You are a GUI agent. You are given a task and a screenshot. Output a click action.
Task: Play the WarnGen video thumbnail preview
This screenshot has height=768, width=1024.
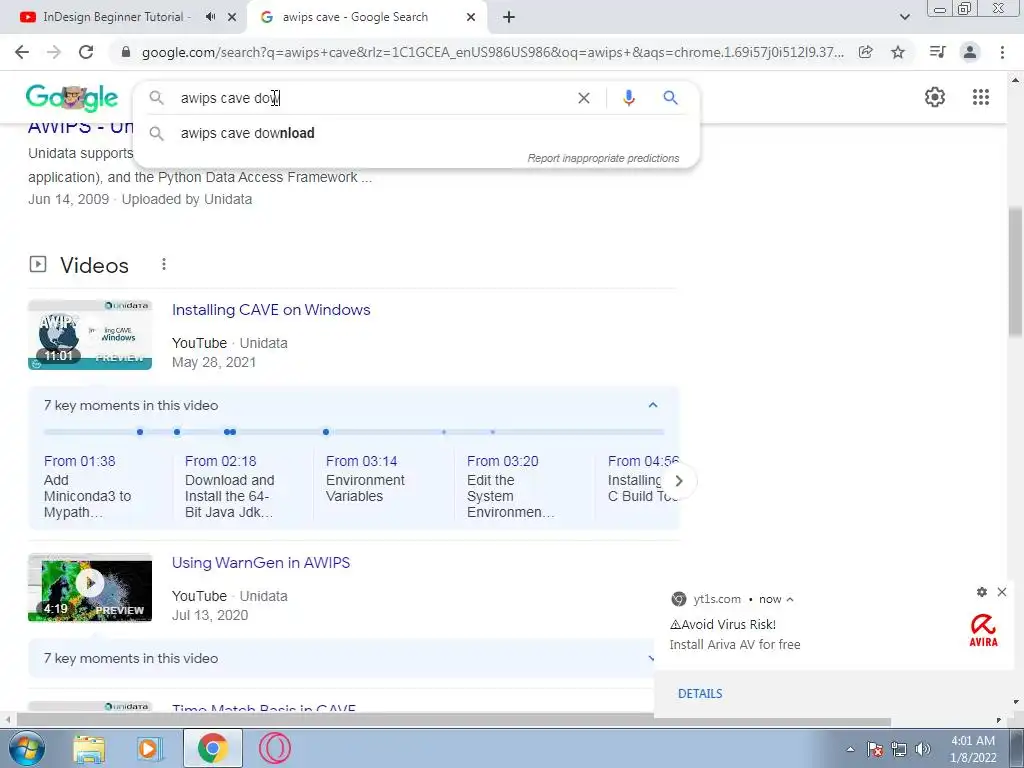pos(90,583)
